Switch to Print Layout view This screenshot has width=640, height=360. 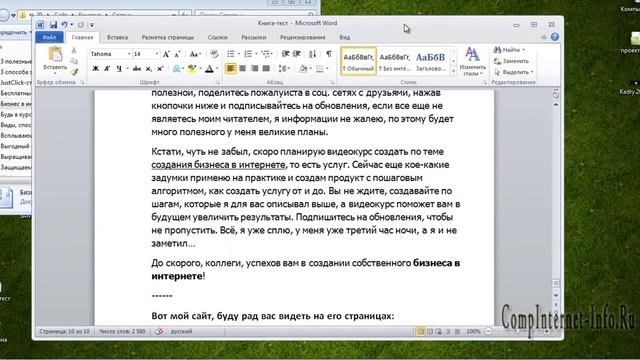click(x=420, y=331)
